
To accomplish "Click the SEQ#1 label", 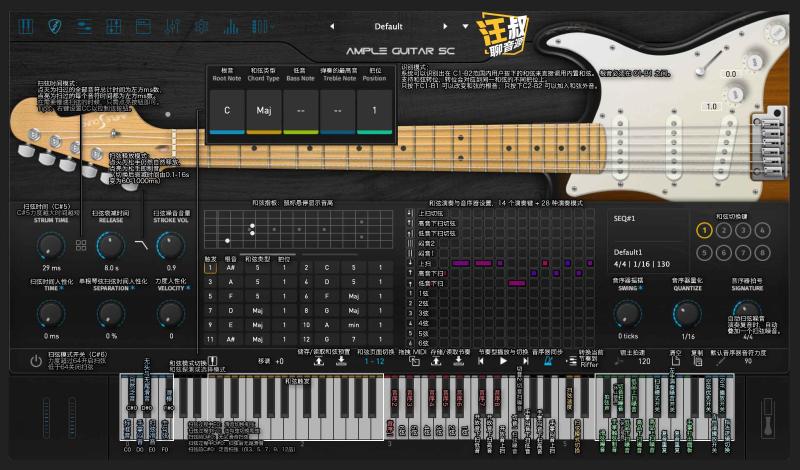I will [624, 218].
